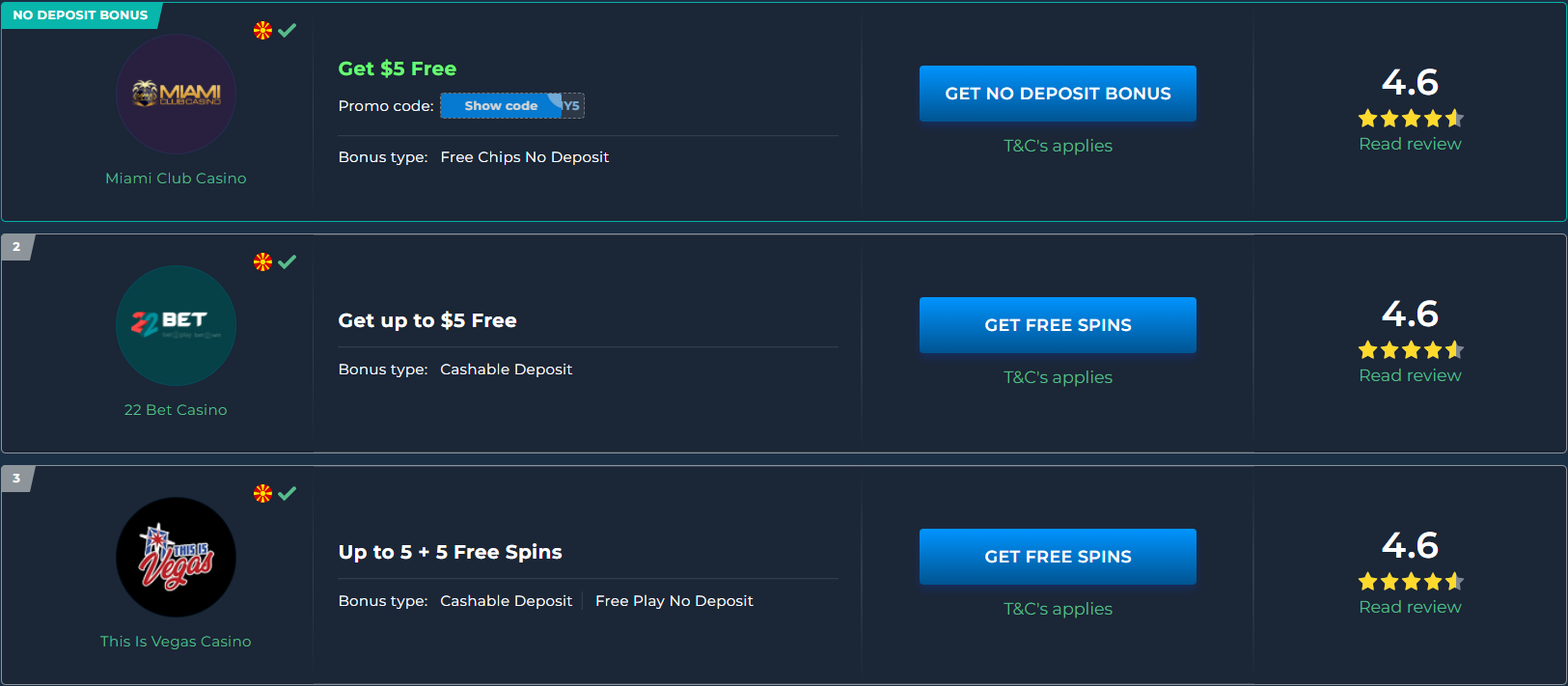This screenshot has width=1568, height=686.
Task: Reveal the promo code with Show code
Action: (502, 105)
